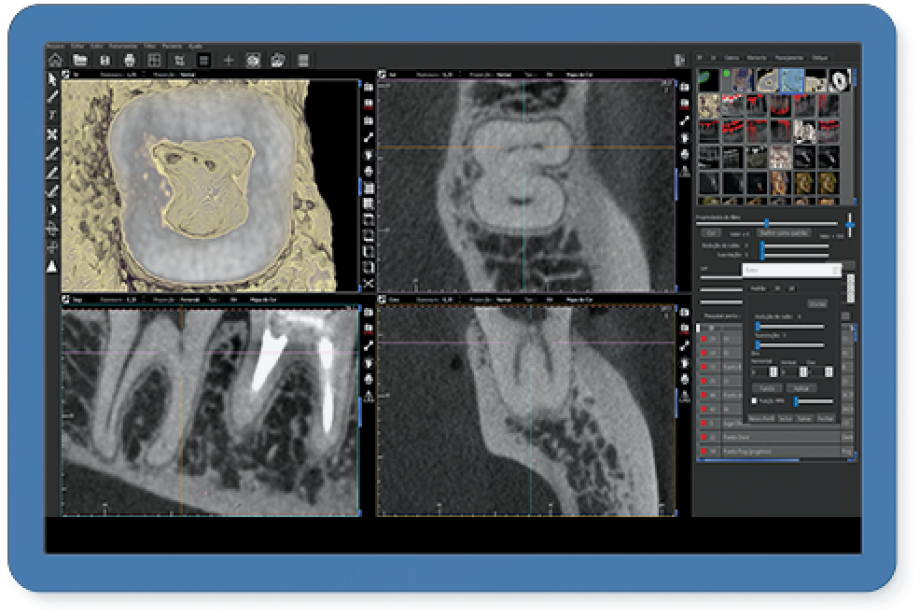Image resolution: width=920 pixels, height=616 pixels.
Task: Click the Definir como padrão button
Action: pos(782,232)
